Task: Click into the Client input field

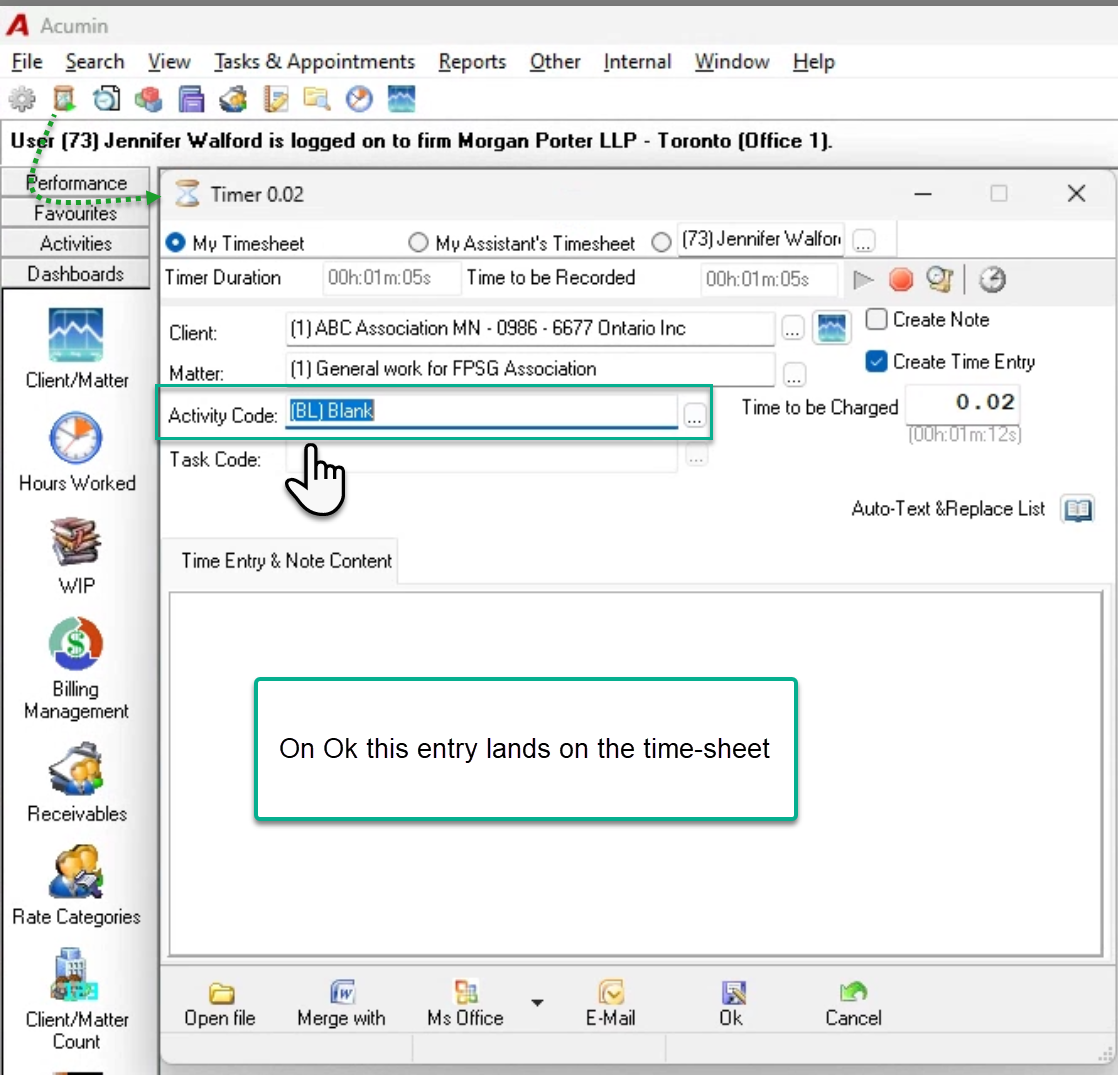Action: 530,329
